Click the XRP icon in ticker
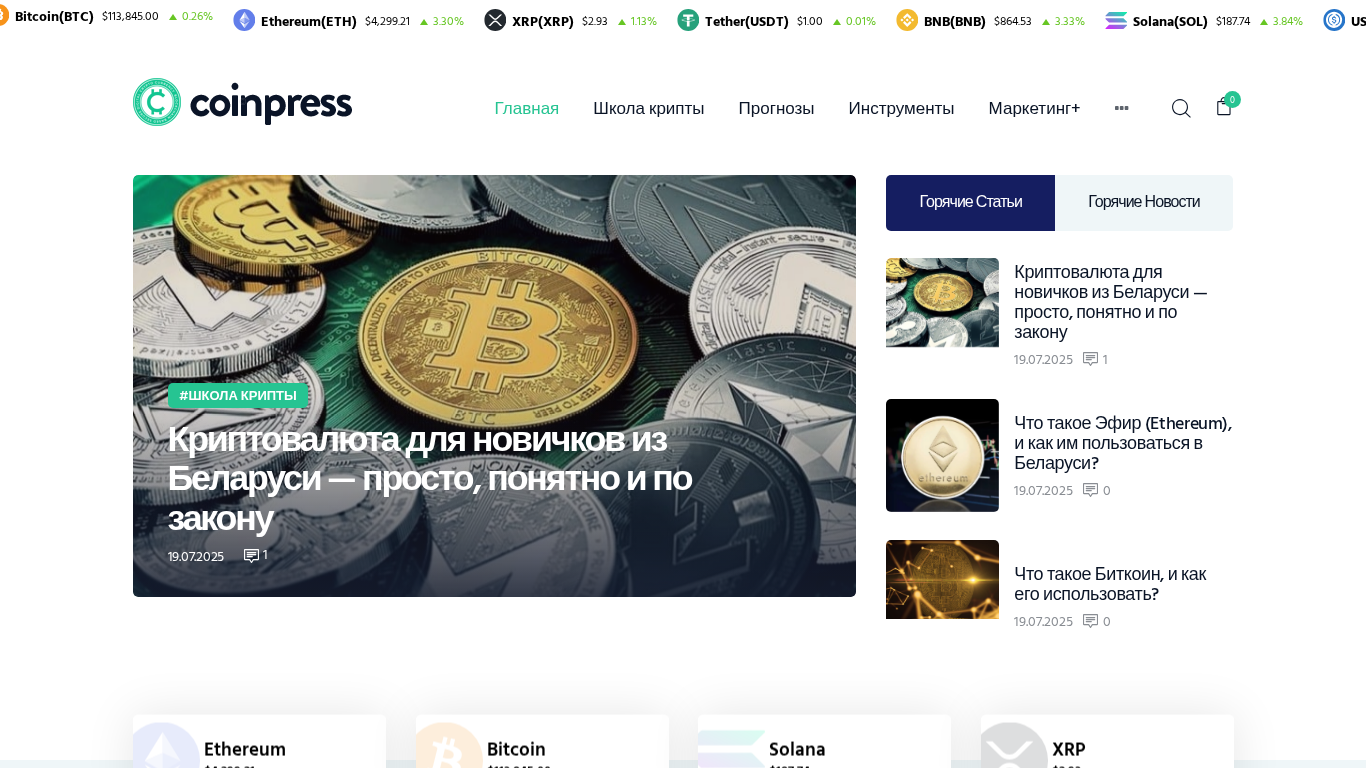1366x768 pixels. pos(495,20)
